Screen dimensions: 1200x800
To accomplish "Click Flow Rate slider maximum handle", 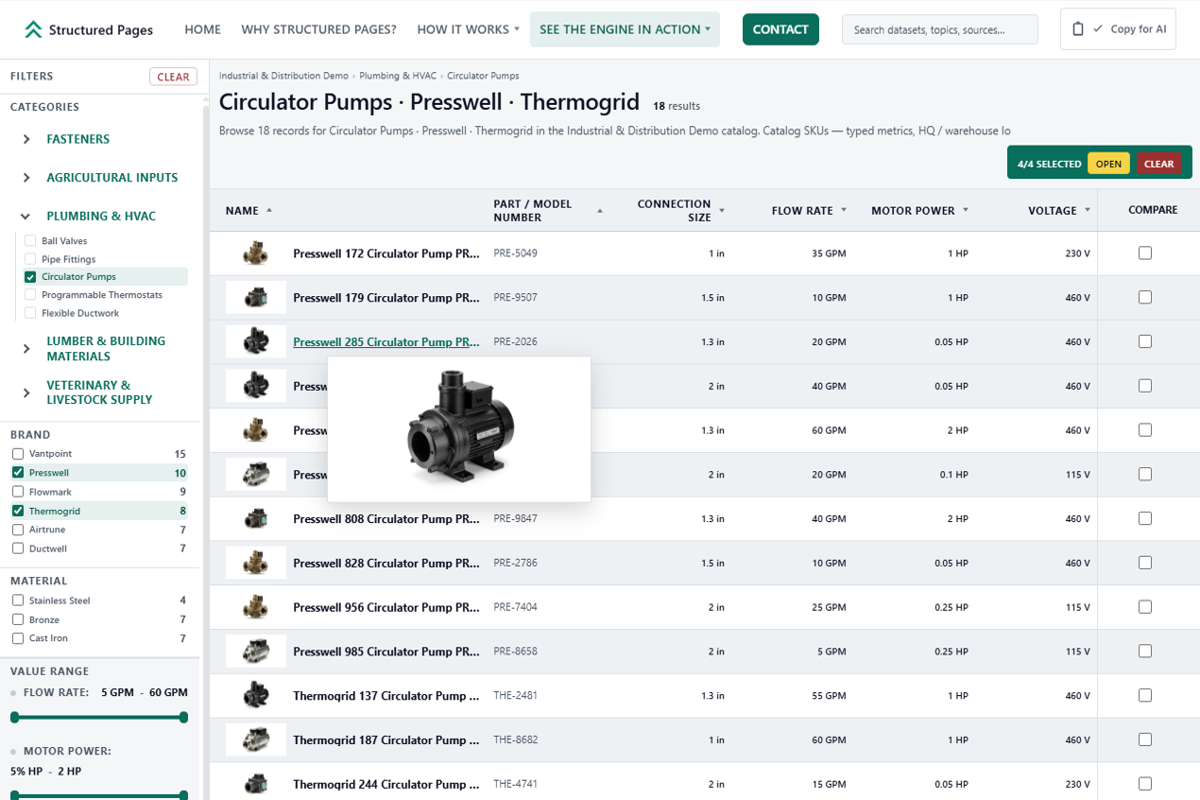I will click(x=184, y=717).
